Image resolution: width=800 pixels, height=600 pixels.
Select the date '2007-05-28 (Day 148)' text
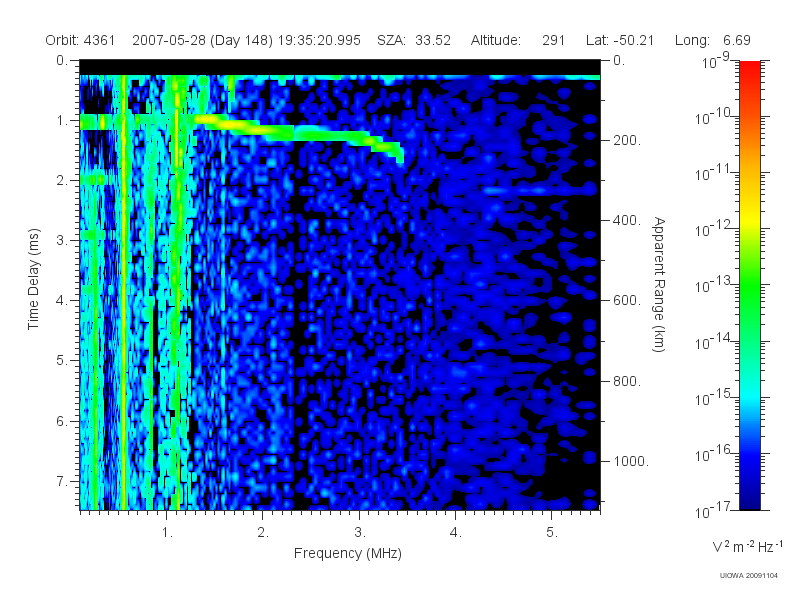pos(203,40)
